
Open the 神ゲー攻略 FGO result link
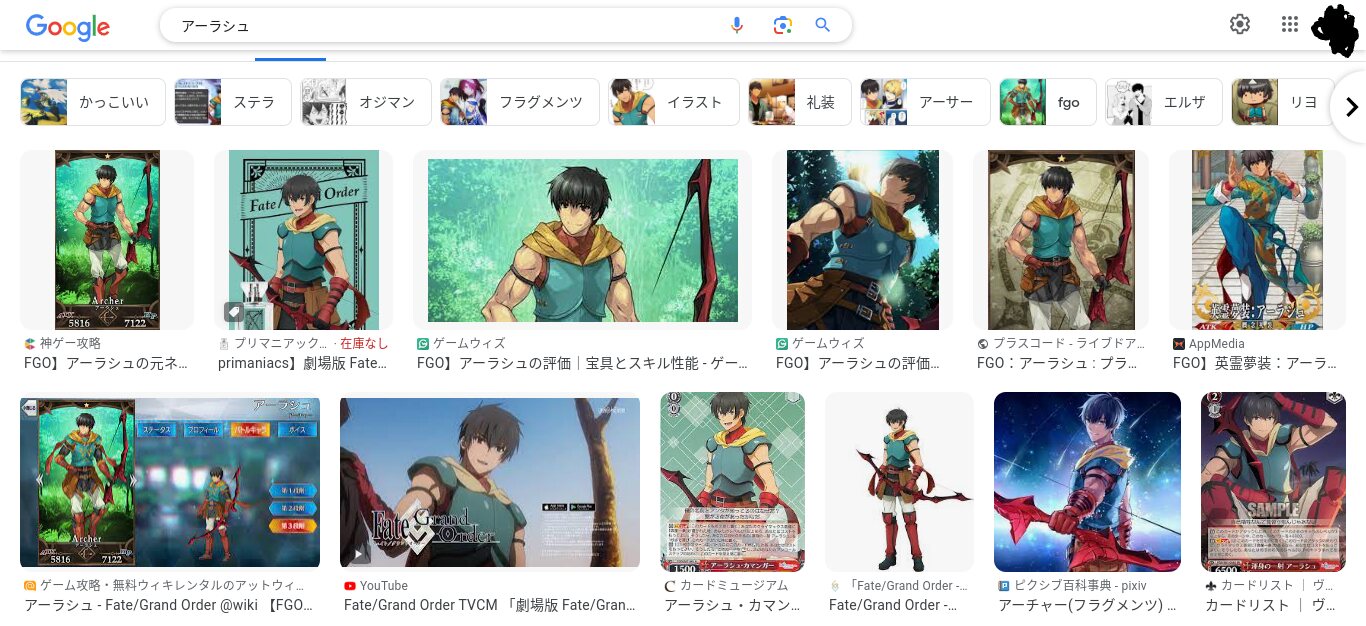click(x=106, y=363)
